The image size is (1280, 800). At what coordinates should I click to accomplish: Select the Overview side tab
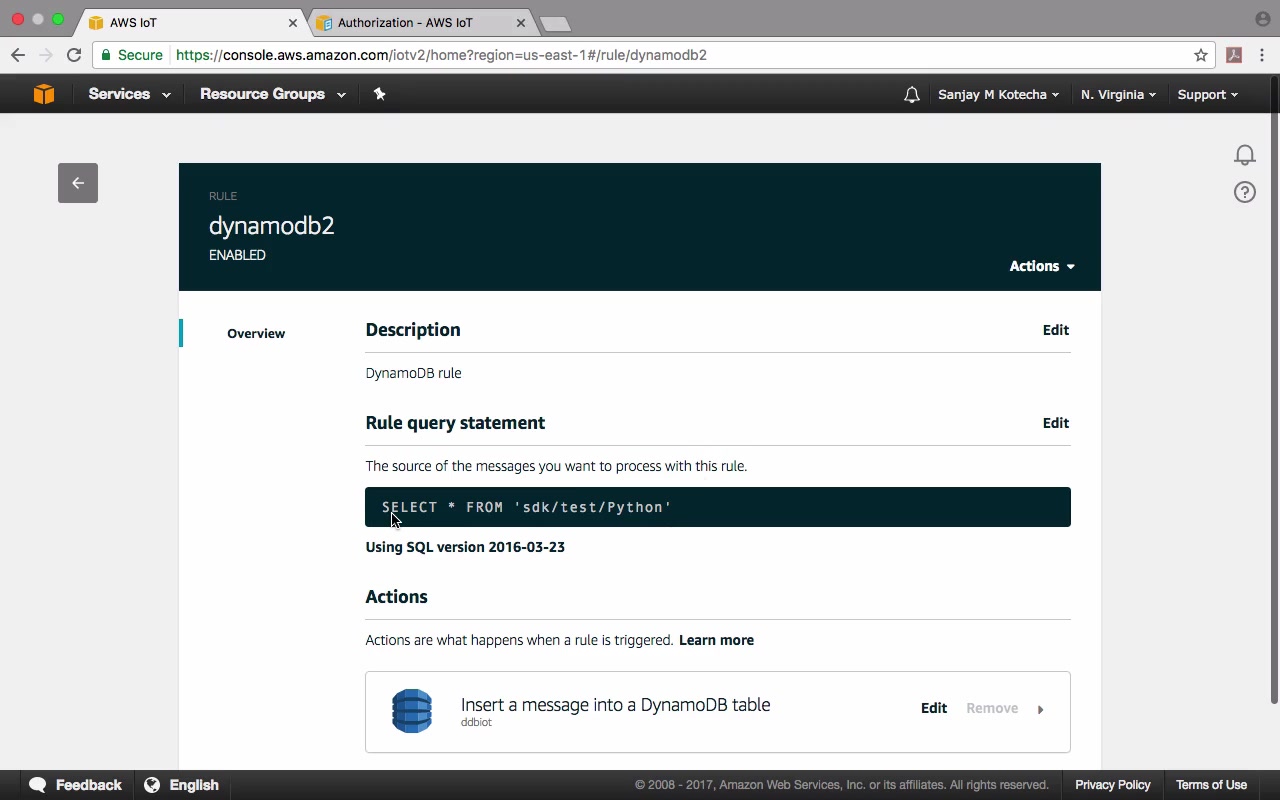[256, 333]
